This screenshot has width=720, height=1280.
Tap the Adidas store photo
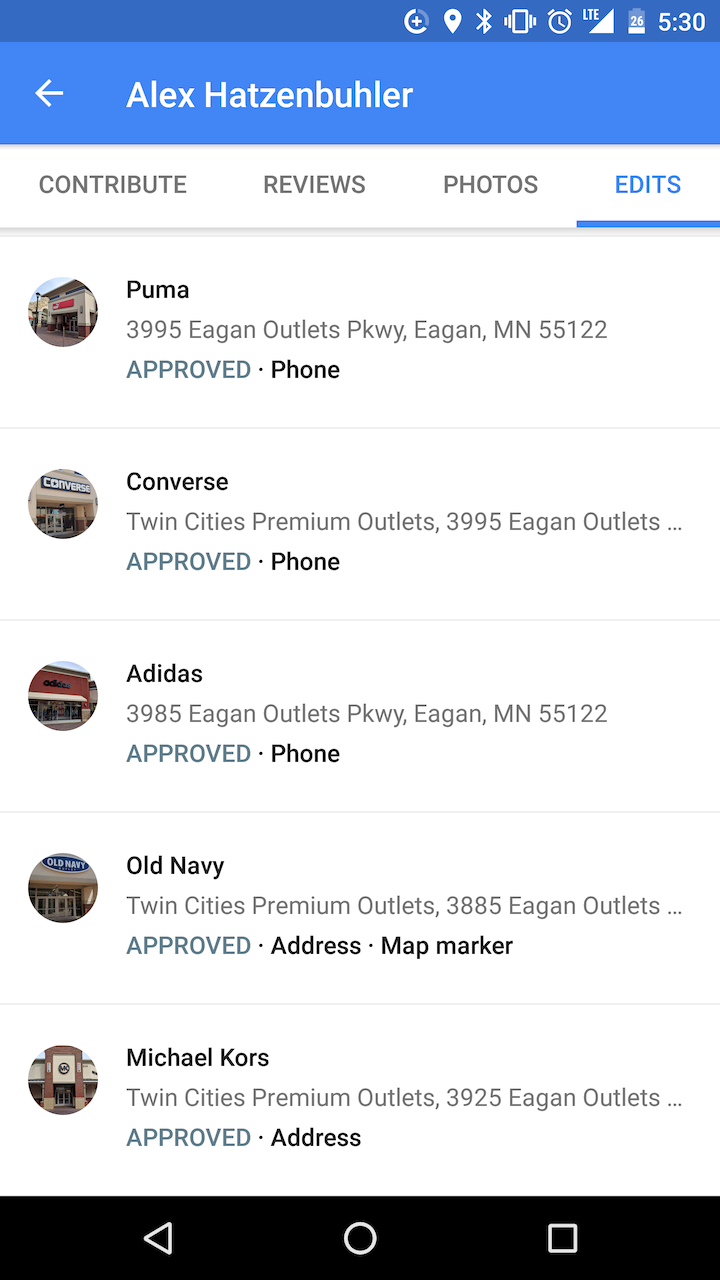(x=63, y=696)
